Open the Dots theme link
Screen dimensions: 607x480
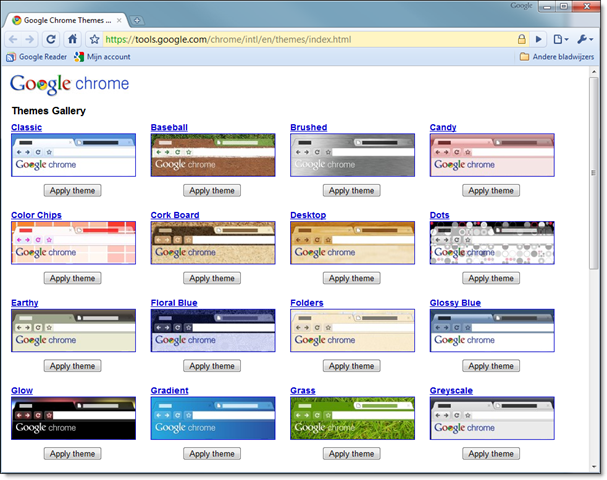tap(439, 215)
